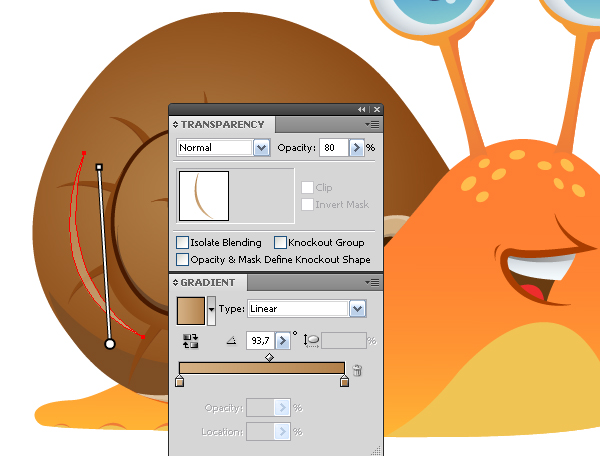
Task: Select the left gradient color stop
Action: (x=179, y=381)
